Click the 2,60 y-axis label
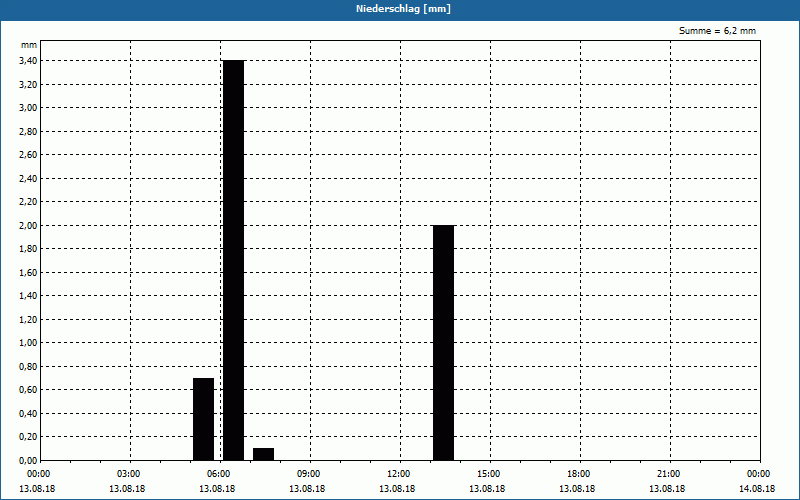The image size is (800, 500). [x=28, y=155]
